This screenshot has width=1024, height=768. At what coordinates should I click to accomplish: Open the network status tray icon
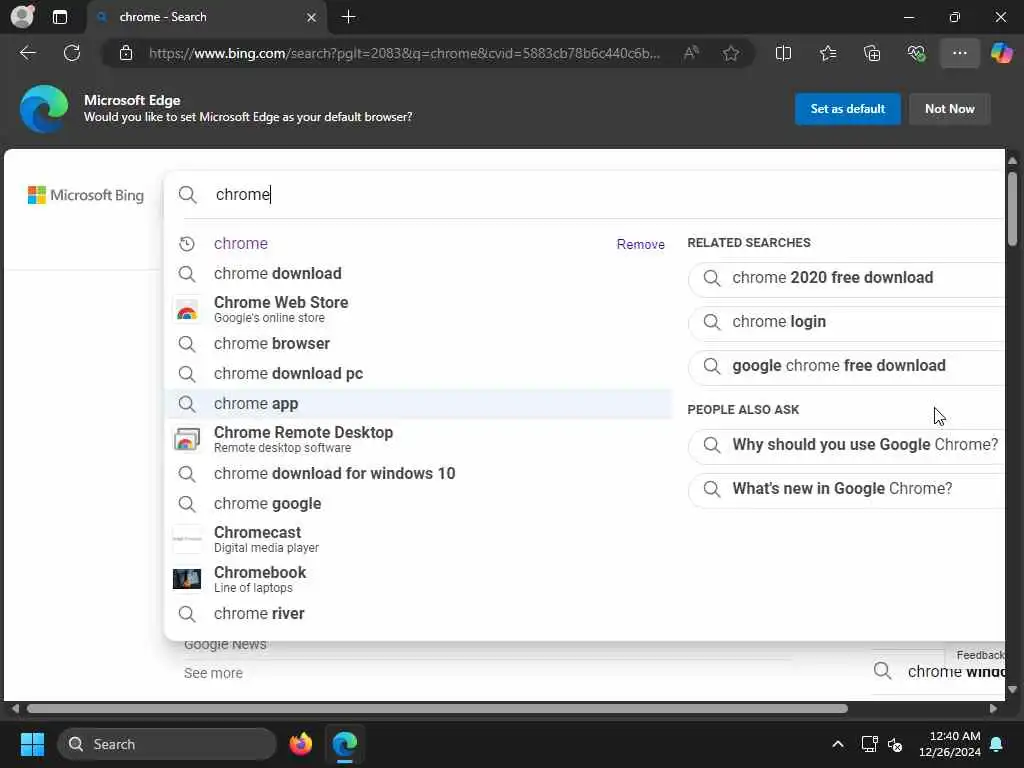[x=869, y=744]
